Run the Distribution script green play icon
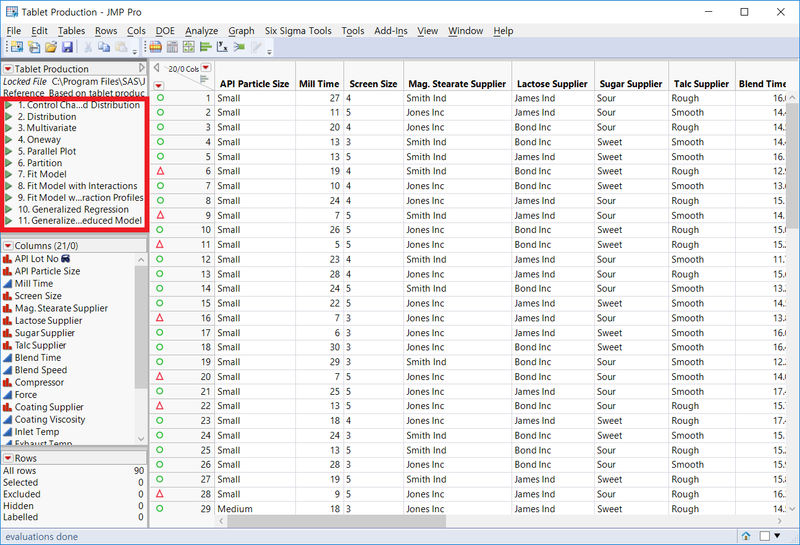The width and height of the screenshot is (800, 545). coord(9,117)
